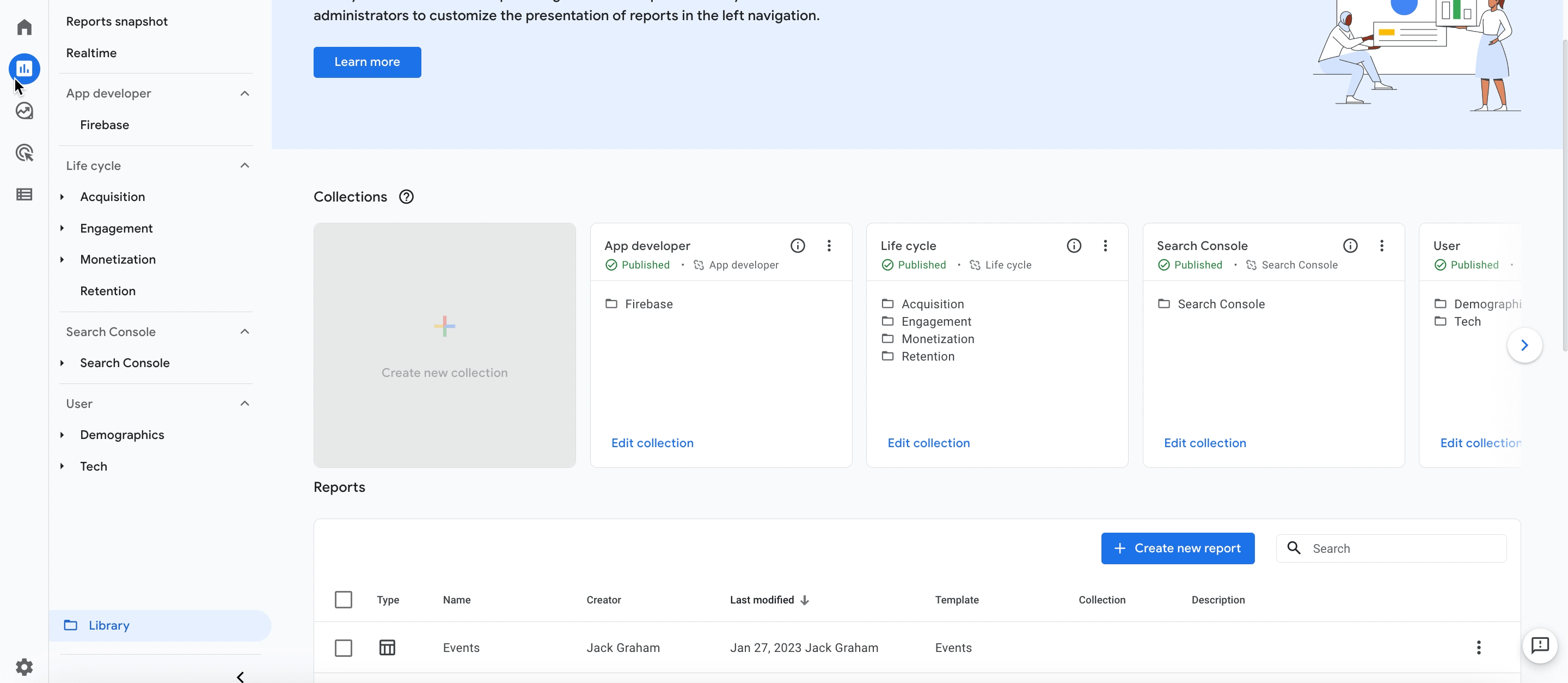This screenshot has height=683, width=1568.
Task: Open the feedback icon at bottom right
Action: [1539, 645]
